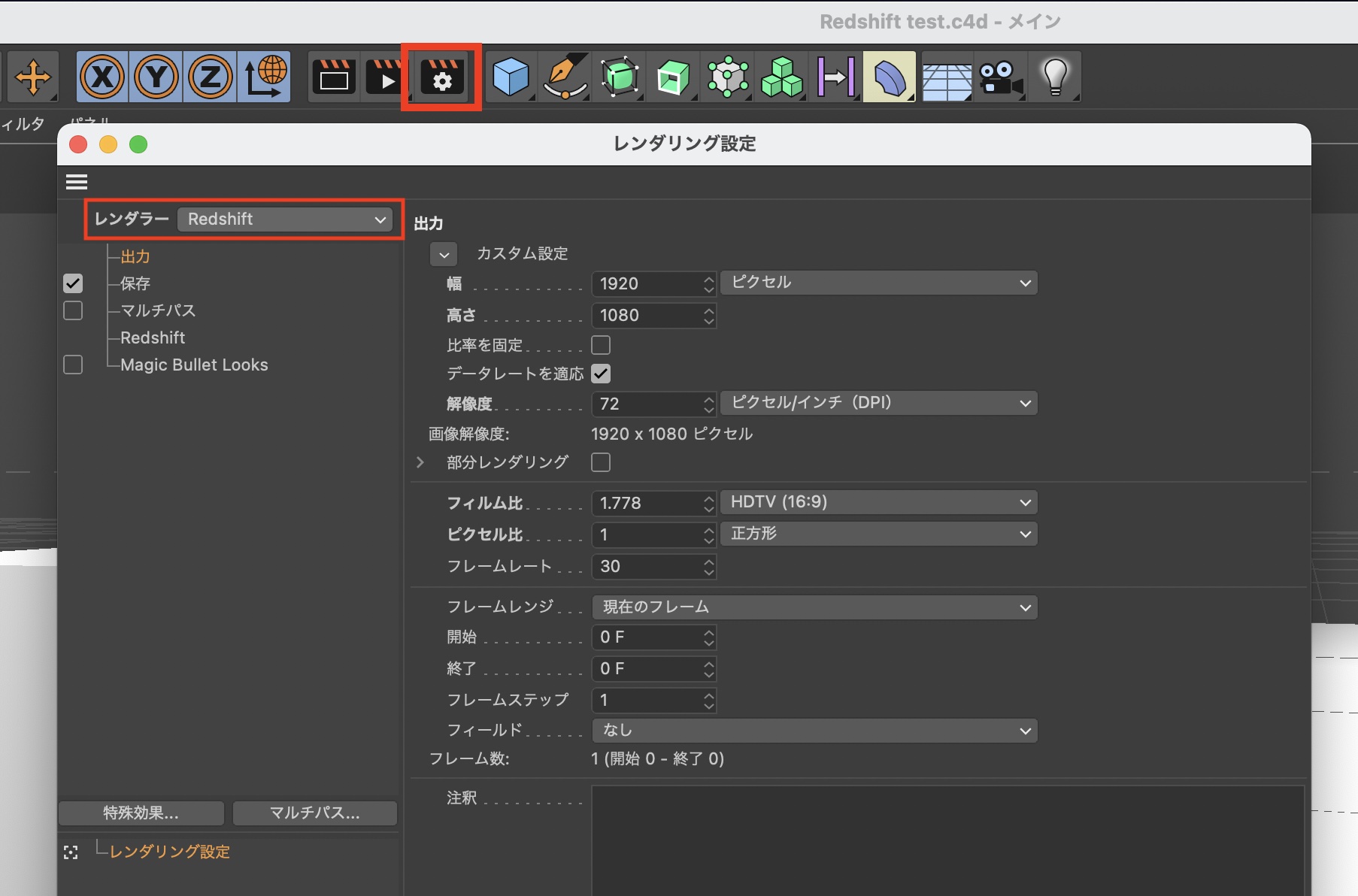Click the 幅 width input field

[647, 283]
